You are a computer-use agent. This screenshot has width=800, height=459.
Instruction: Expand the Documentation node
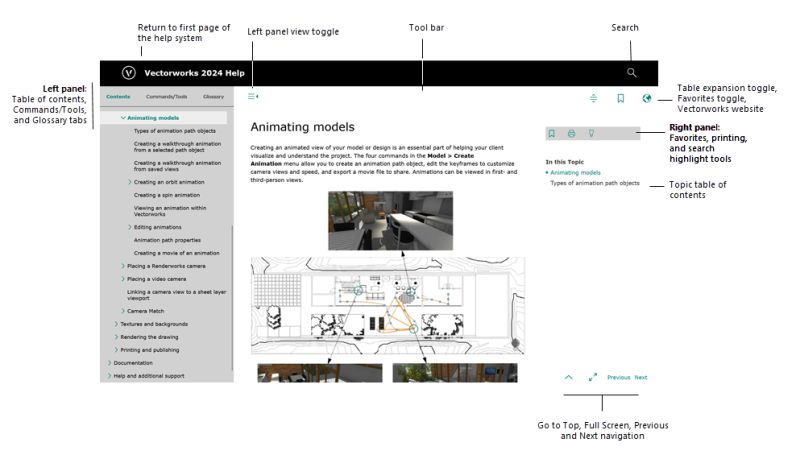coord(109,363)
